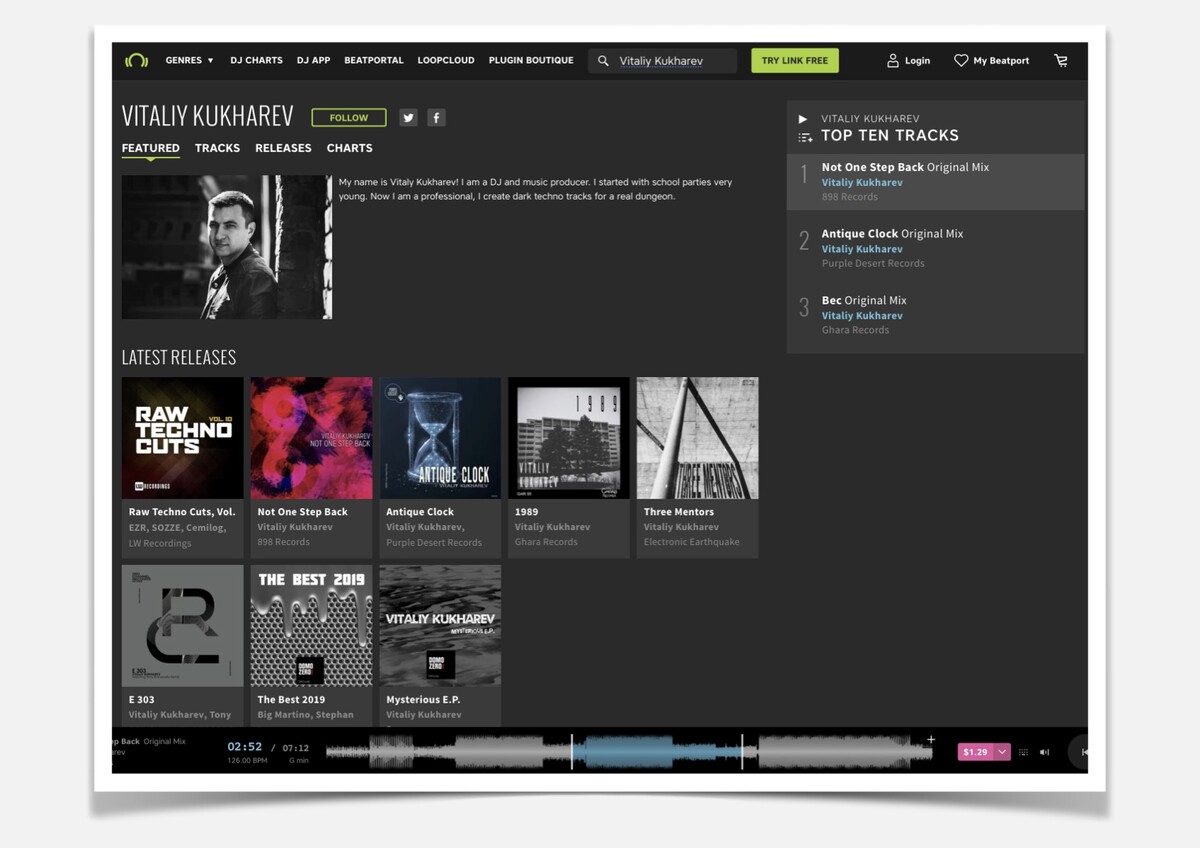1200x848 pixels.
Task: Click the player volume speaker icon
Action: [1045, 752]
